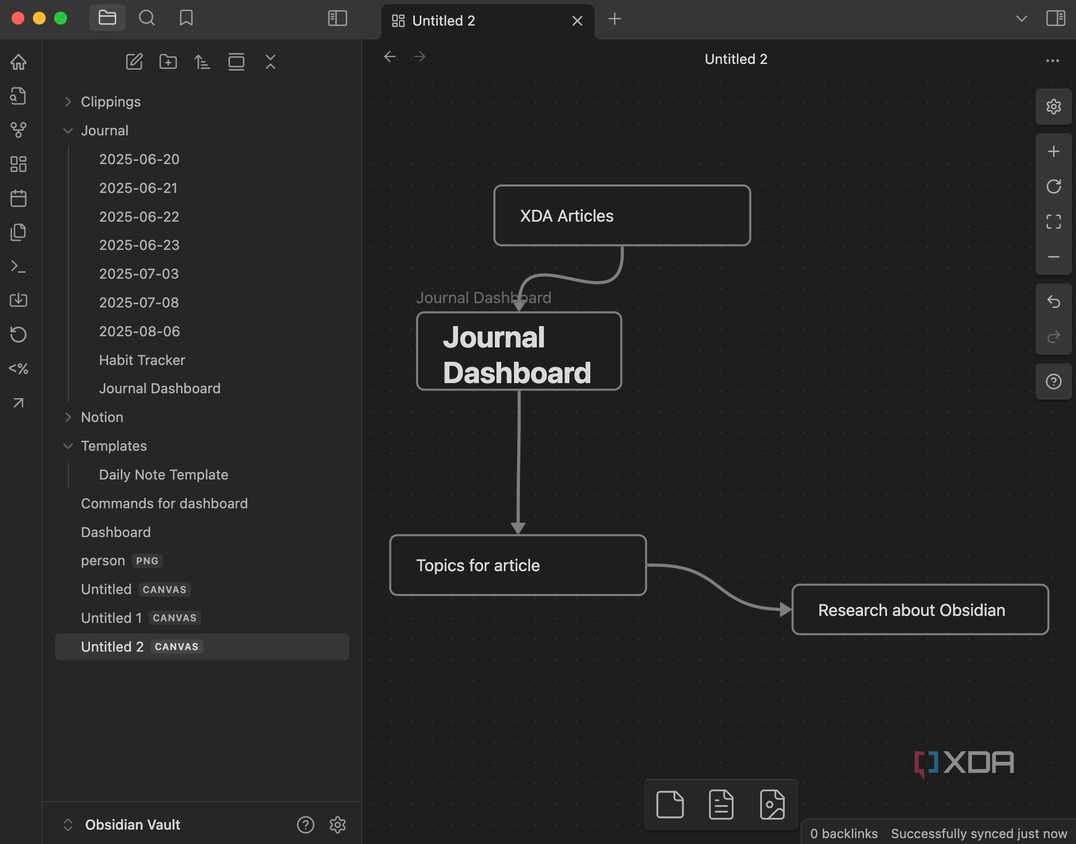Toggle auto-reveal current file icon

[236, 62]
